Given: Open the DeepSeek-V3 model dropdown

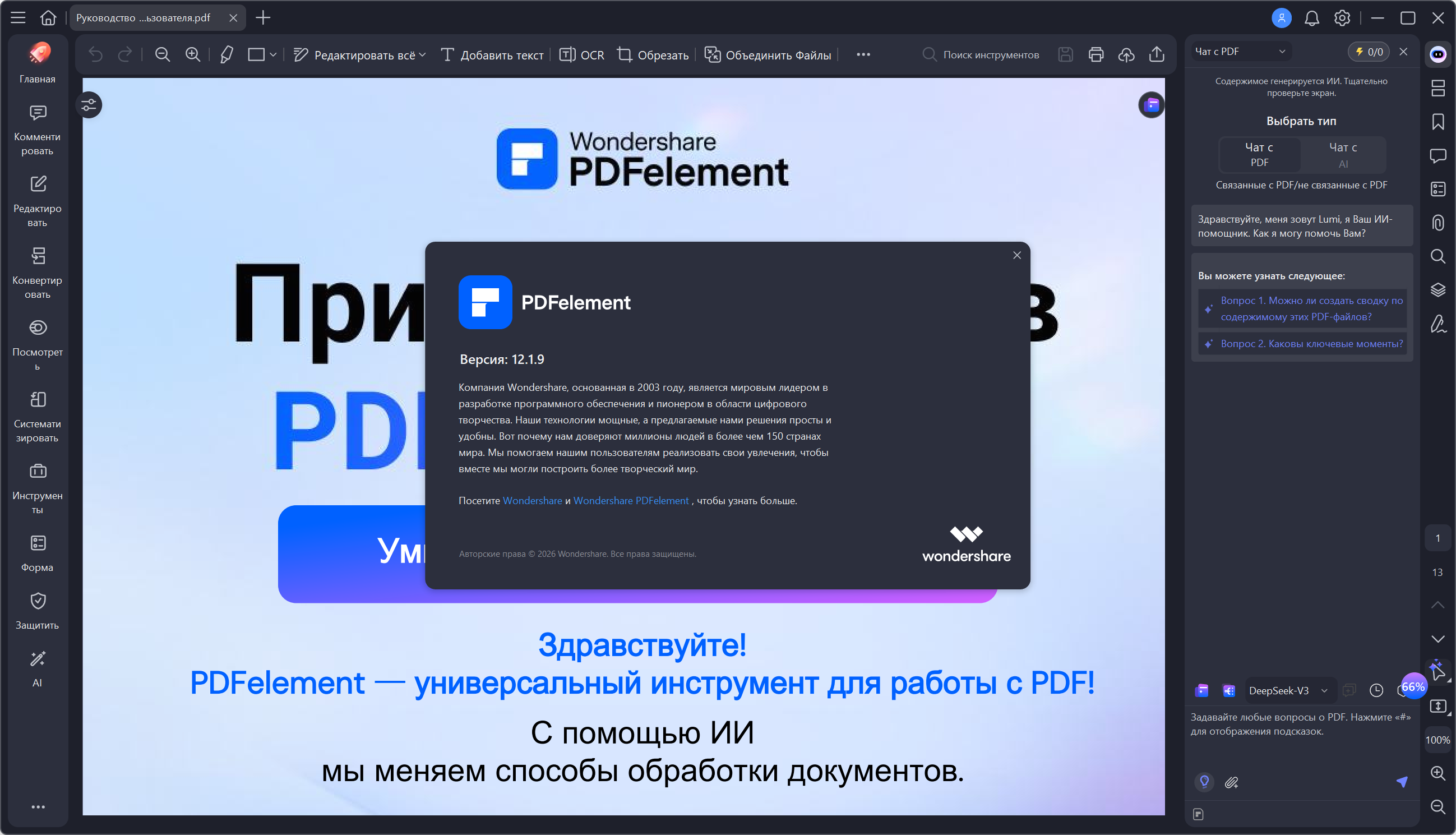Looking at the screenshot, I should coord(1288,690).
